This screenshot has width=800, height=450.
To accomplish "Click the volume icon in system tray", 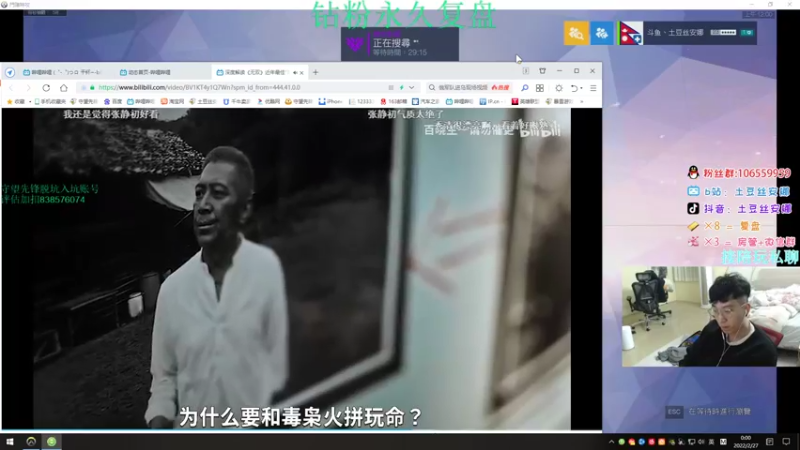I will (x=701, y=442).
